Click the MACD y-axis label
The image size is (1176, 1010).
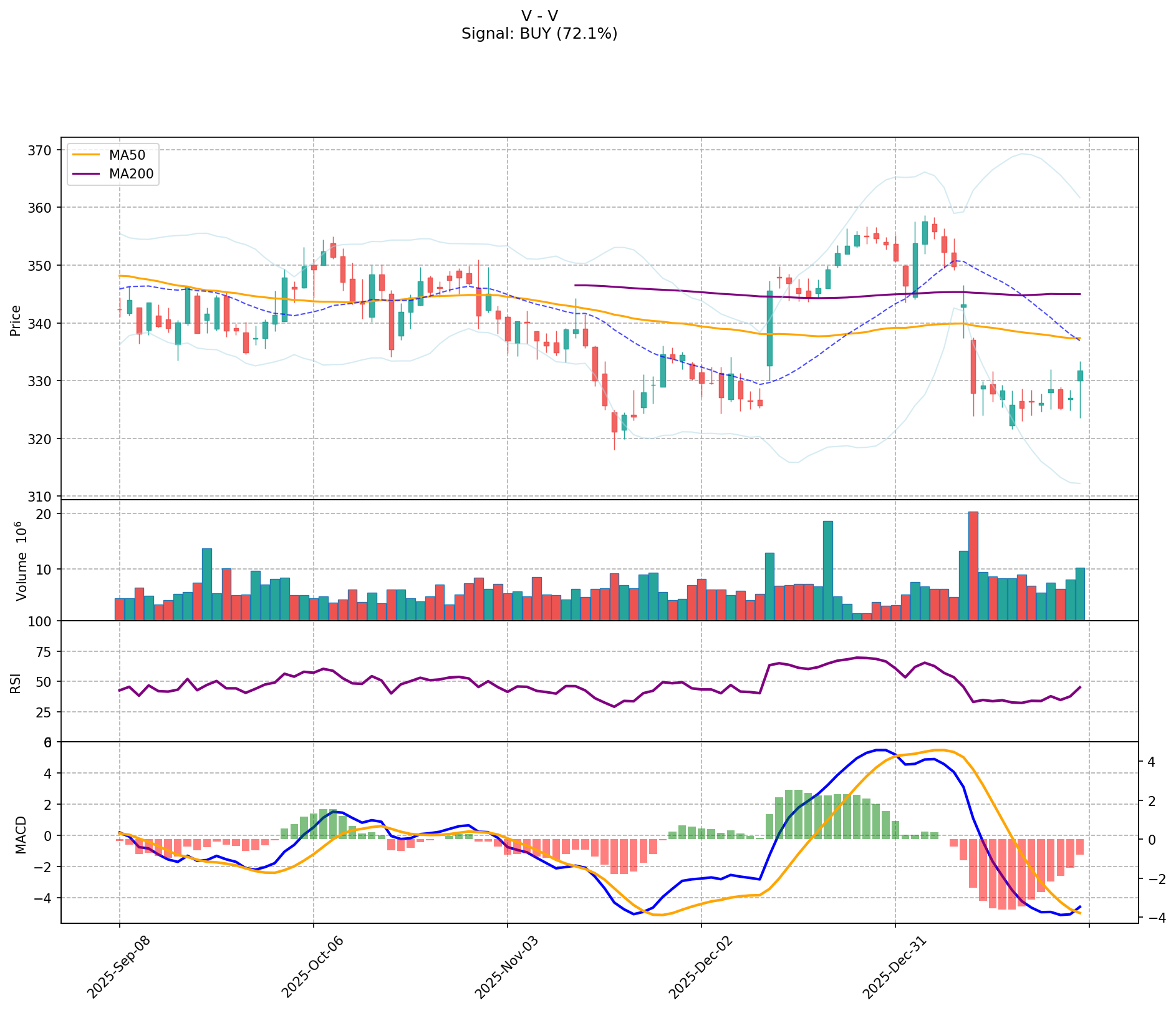point(21,835)
